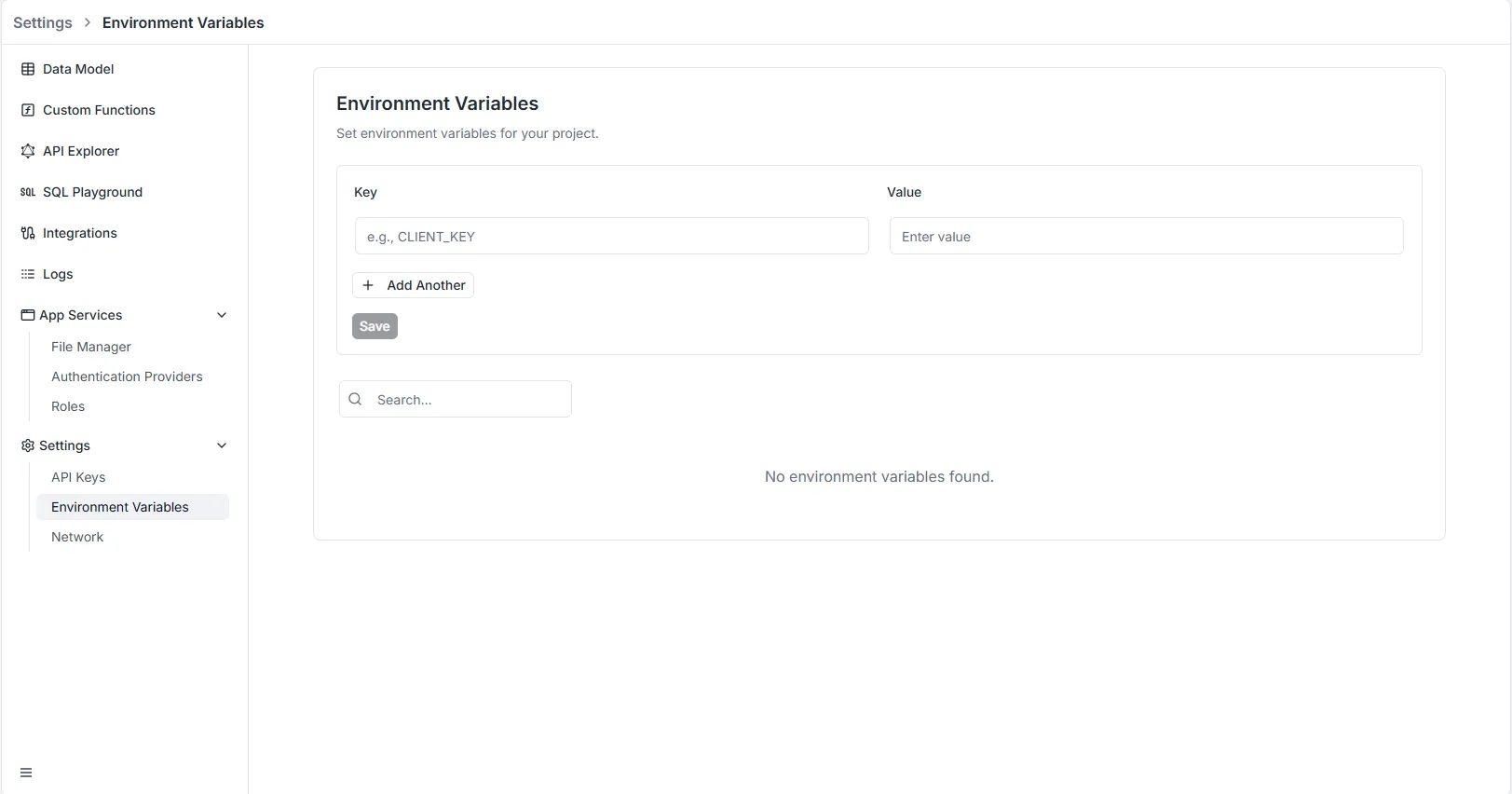Open File Manager page
Viewport: 1512px width, 794px height.
tap(91, 347)
